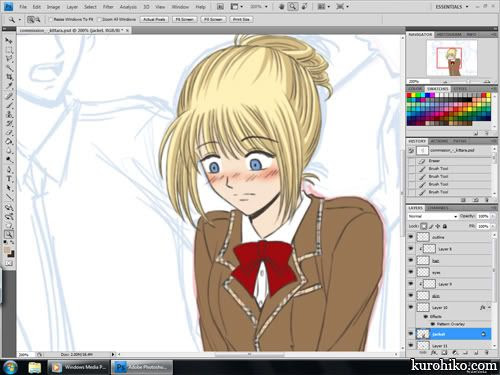The width and height of the screenshot is (500, 375).
Task: Hide the jacket layer
Action: [x=411, y=334]
